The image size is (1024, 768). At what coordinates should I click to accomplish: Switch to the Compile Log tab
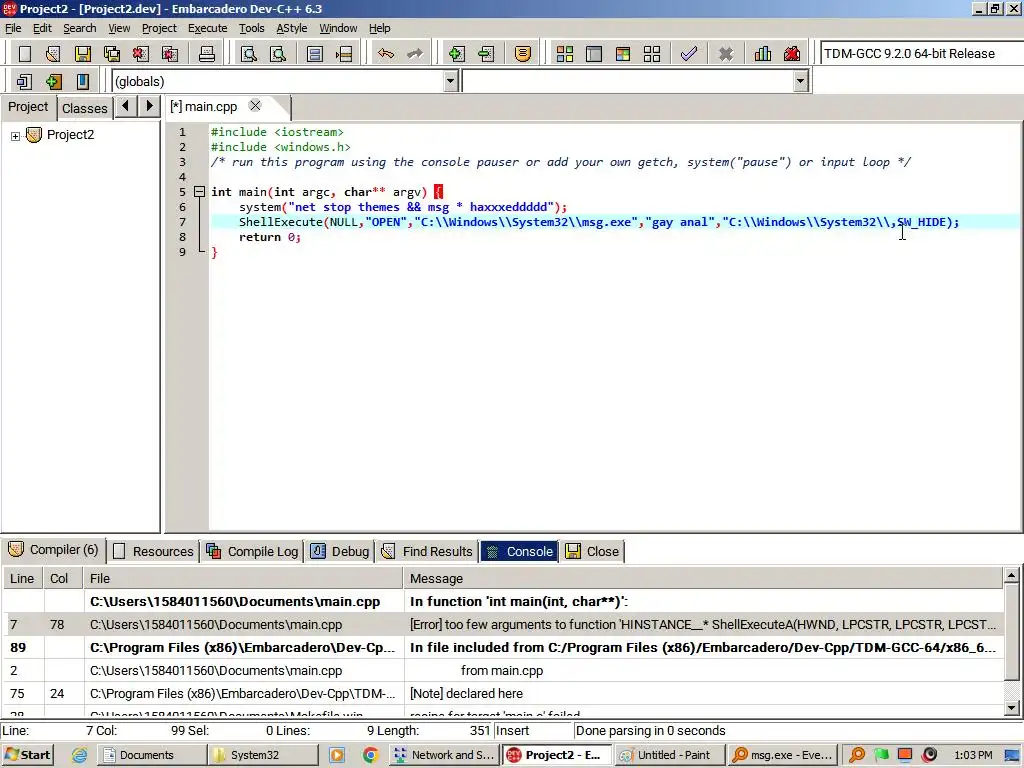click(253, 552)
